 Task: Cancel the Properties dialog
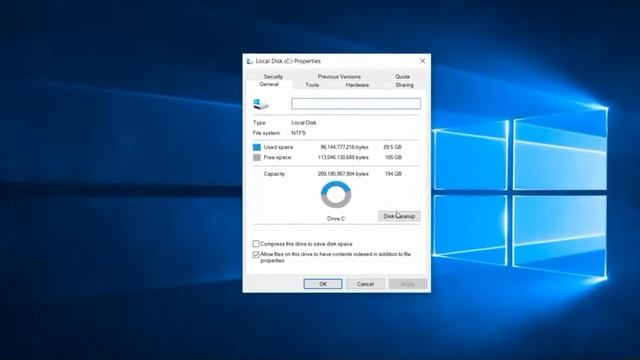click(x=365, y=284)
